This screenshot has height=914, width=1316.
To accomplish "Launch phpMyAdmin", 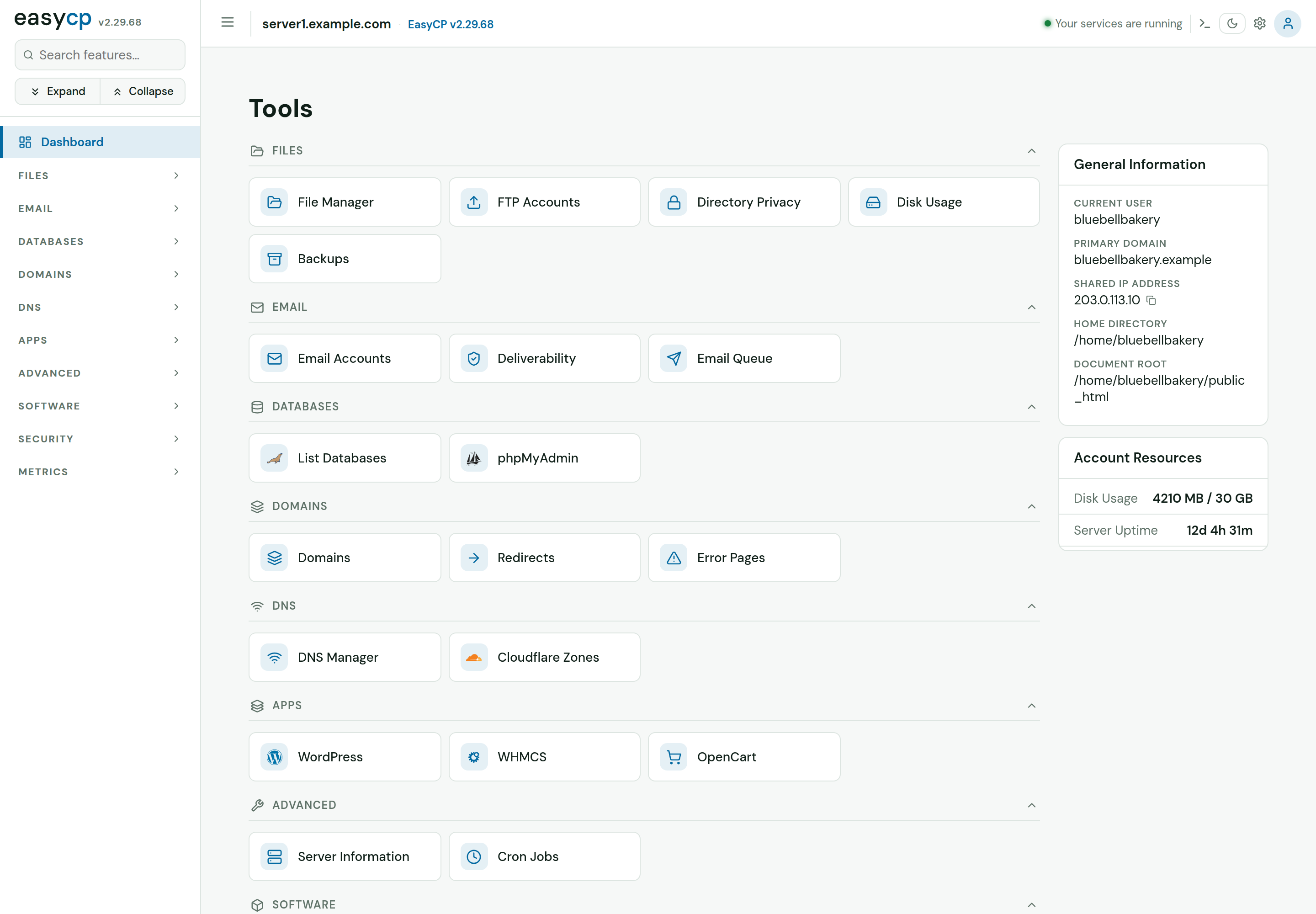I will pos(544,457).
